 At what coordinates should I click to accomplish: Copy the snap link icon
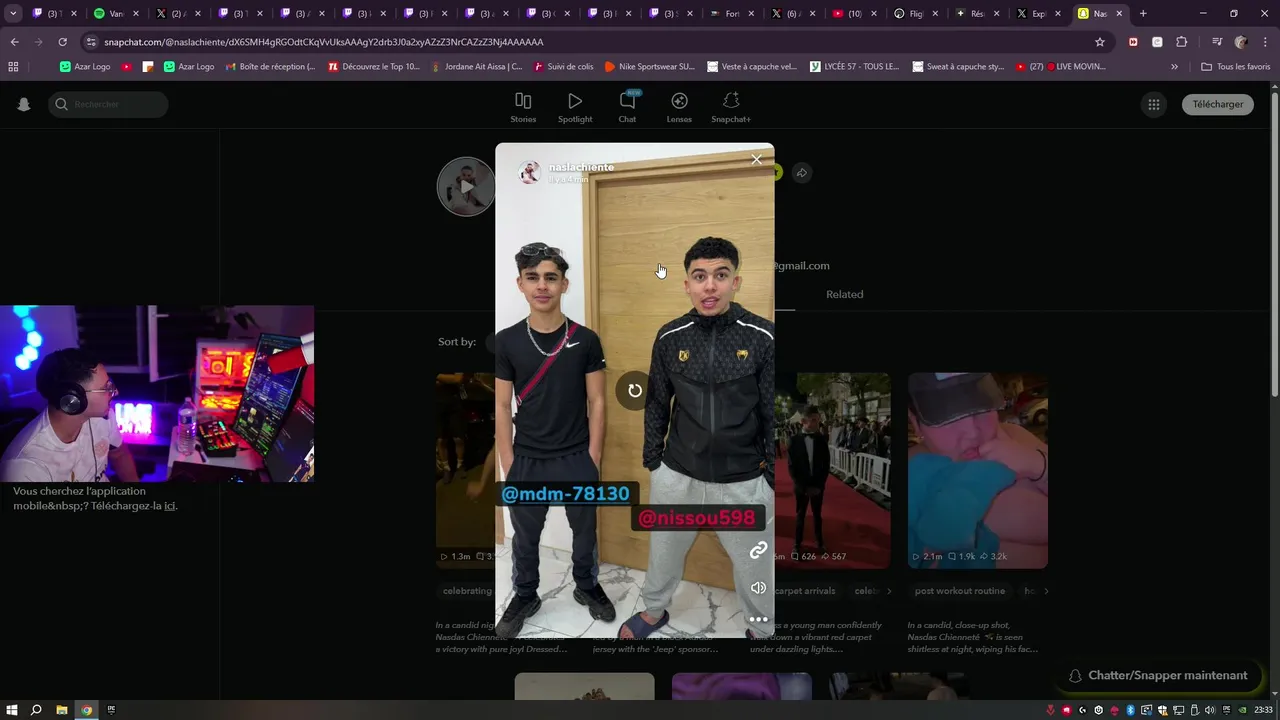[x=758, y=551]
